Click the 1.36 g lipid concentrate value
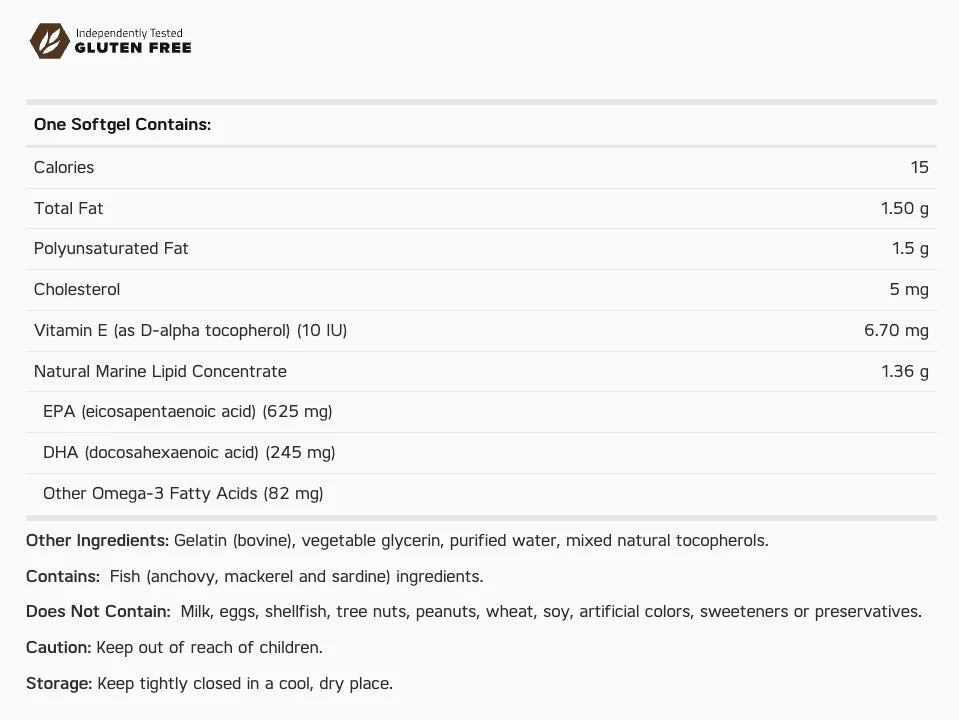The width and height of the screenshot is (959, 720). [905, 371]
